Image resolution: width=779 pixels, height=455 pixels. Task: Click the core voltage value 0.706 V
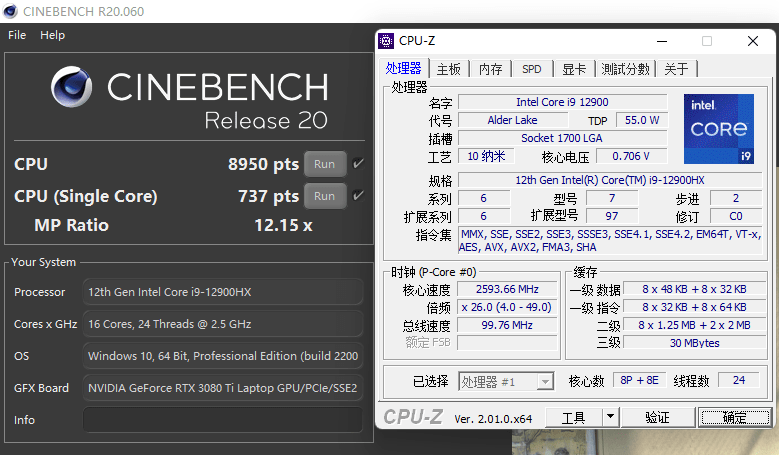pos(631,156)
